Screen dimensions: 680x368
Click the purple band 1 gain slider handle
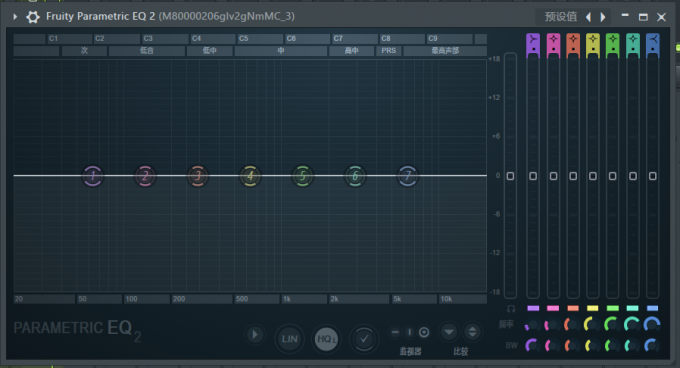(x=533, y=176)
